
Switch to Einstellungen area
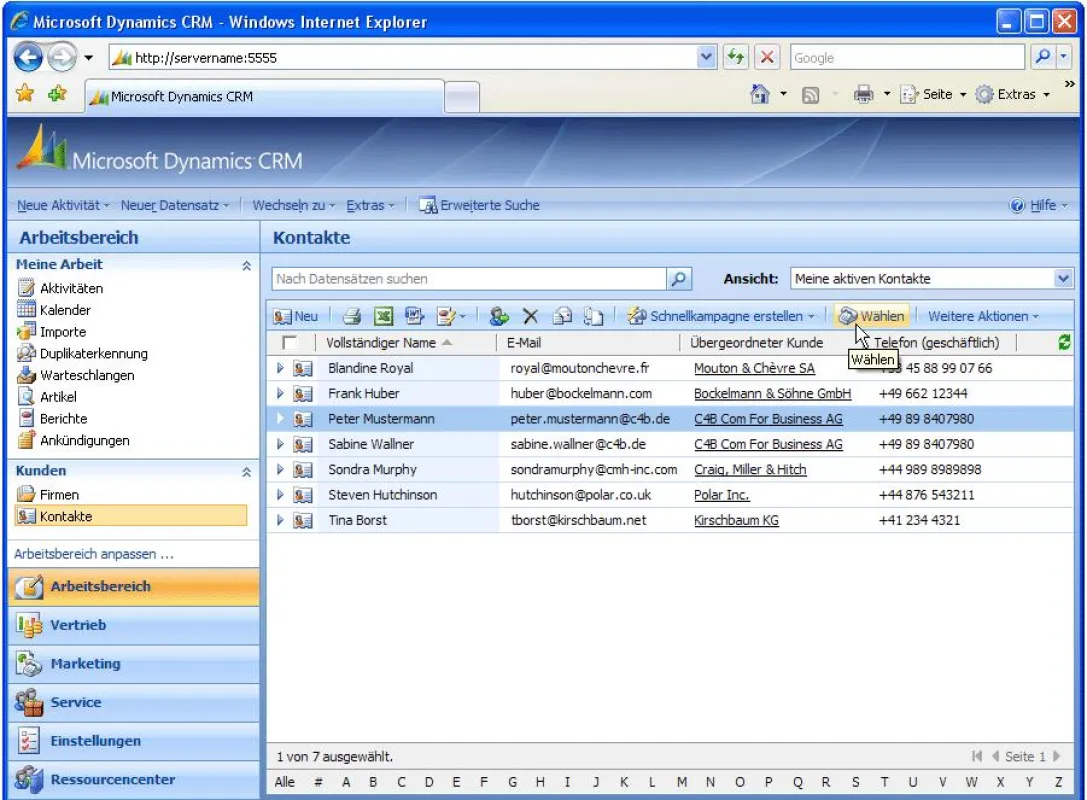134,740
